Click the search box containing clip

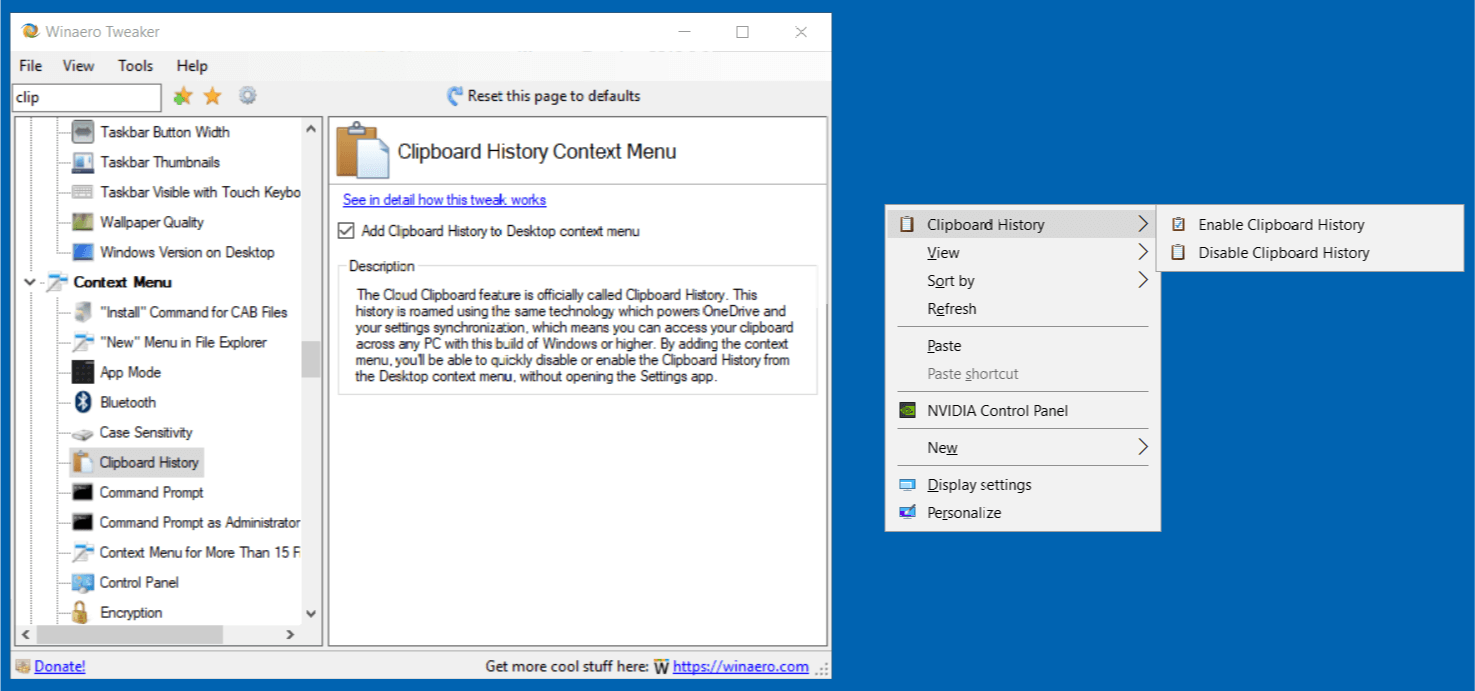86,97
